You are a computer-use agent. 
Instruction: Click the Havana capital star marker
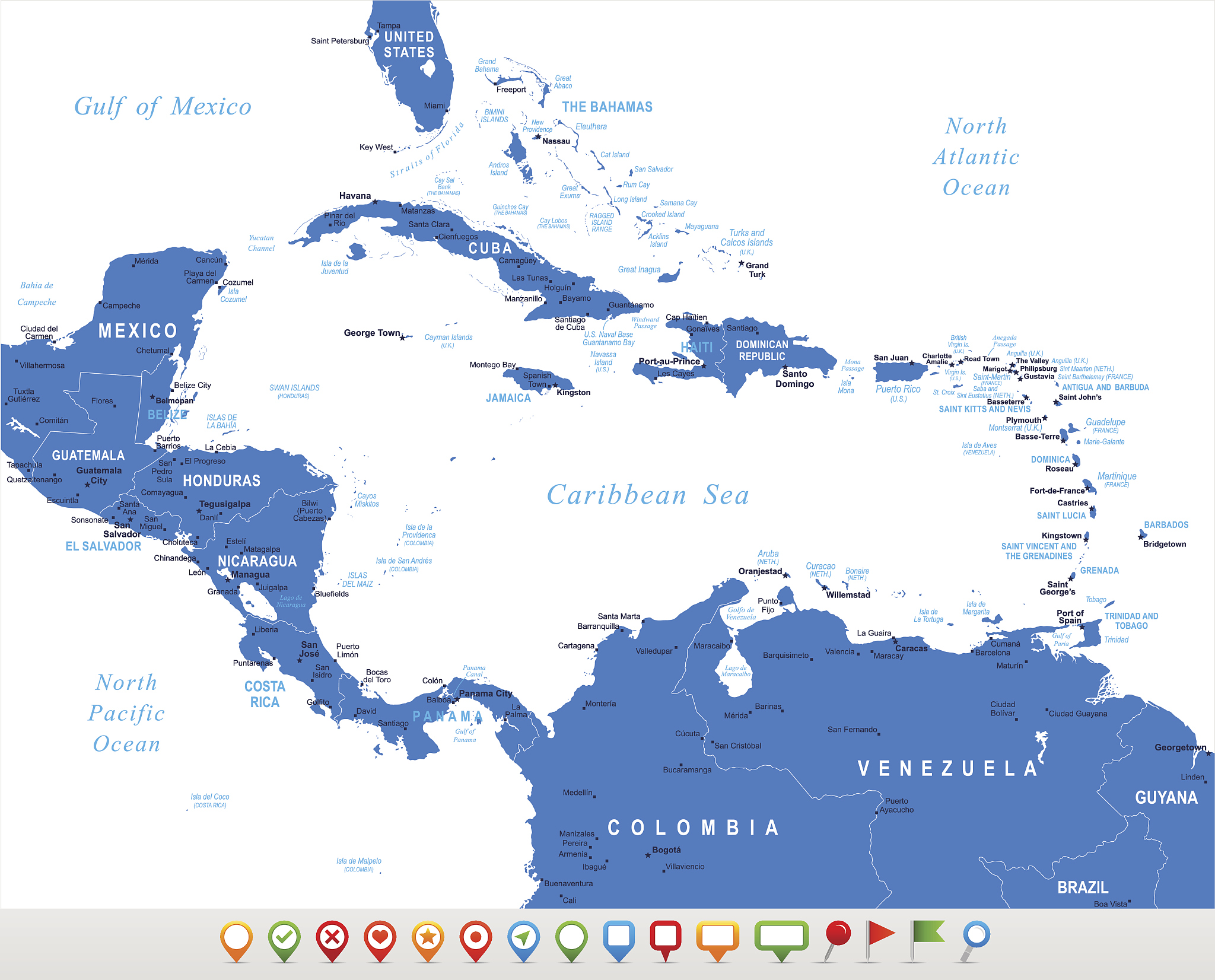click(x=374, y=202)
